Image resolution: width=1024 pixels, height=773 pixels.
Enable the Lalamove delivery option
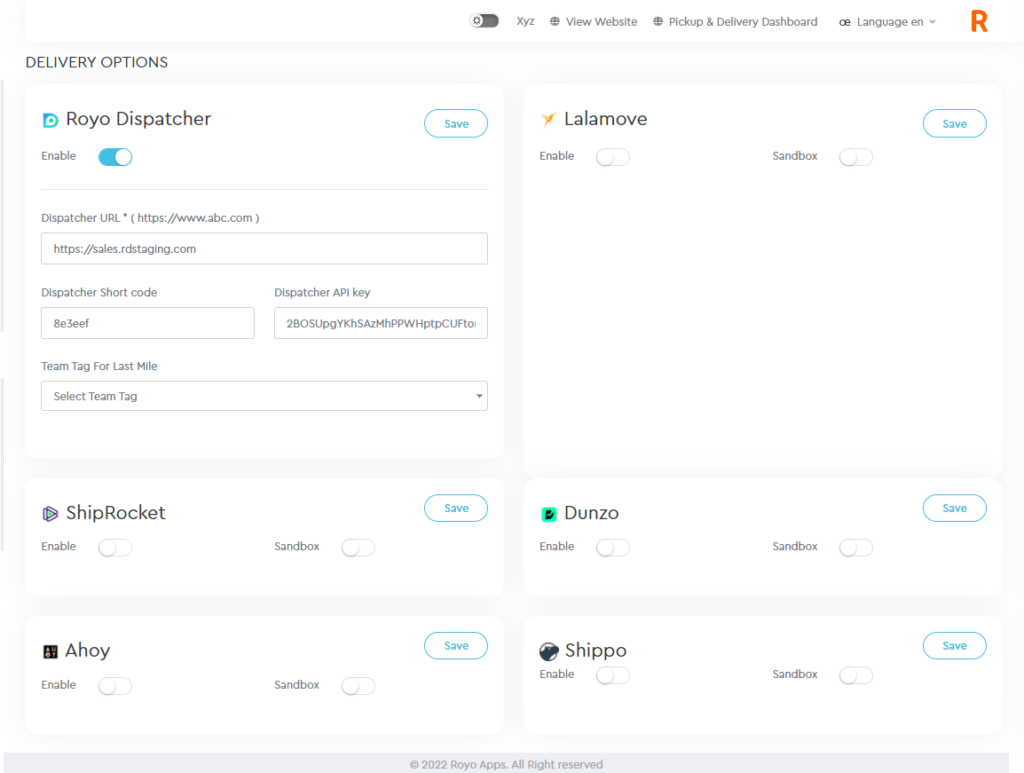(613, 157)
